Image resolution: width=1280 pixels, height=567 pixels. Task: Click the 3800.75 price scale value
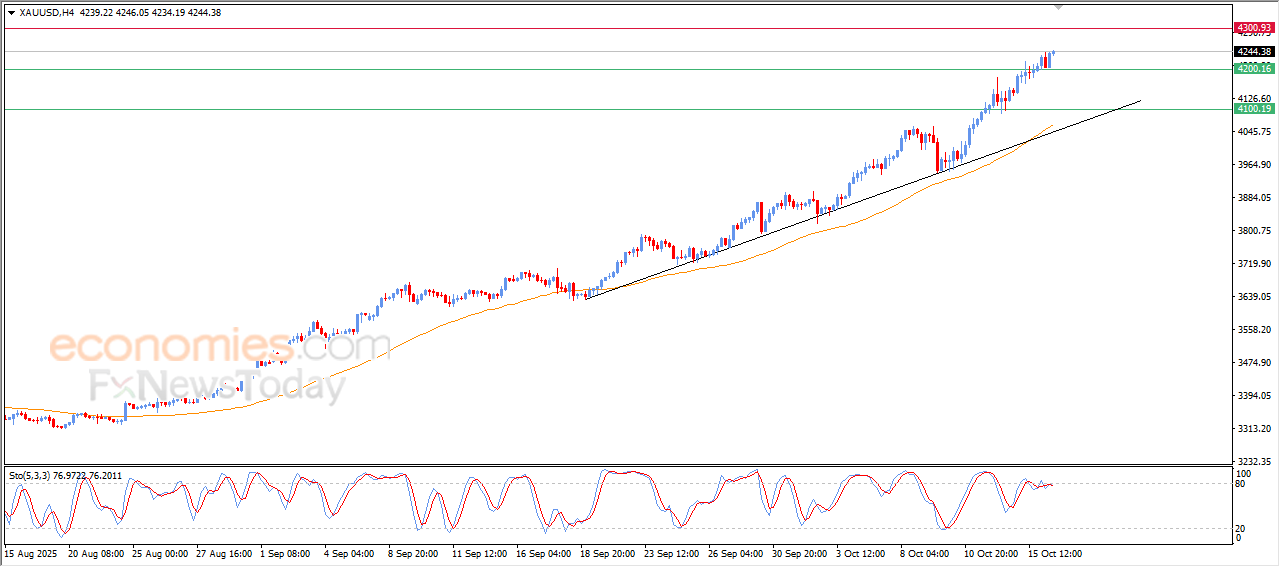(x=1251, y=231)
